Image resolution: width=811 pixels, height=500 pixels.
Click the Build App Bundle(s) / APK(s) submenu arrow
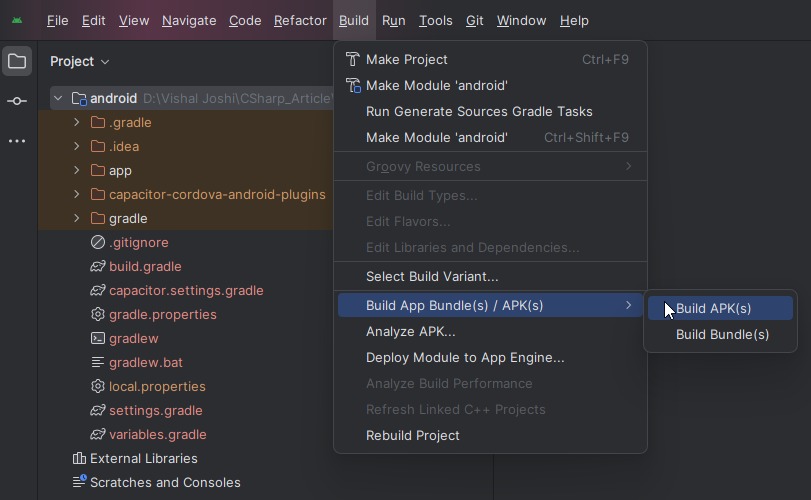tap(628, 305)
